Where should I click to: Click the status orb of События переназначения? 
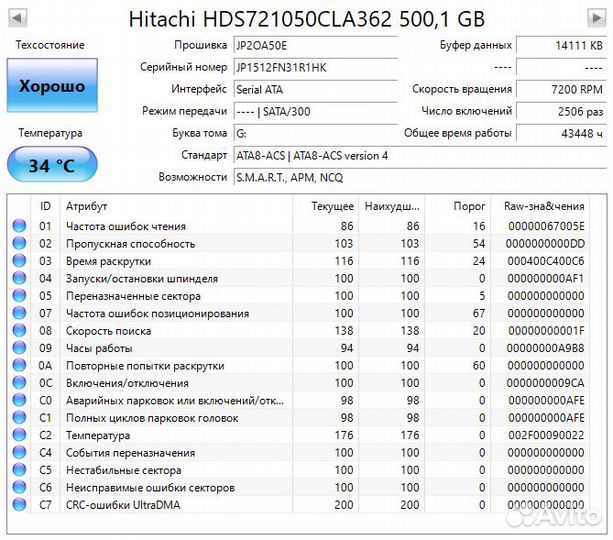pos(19,452)
